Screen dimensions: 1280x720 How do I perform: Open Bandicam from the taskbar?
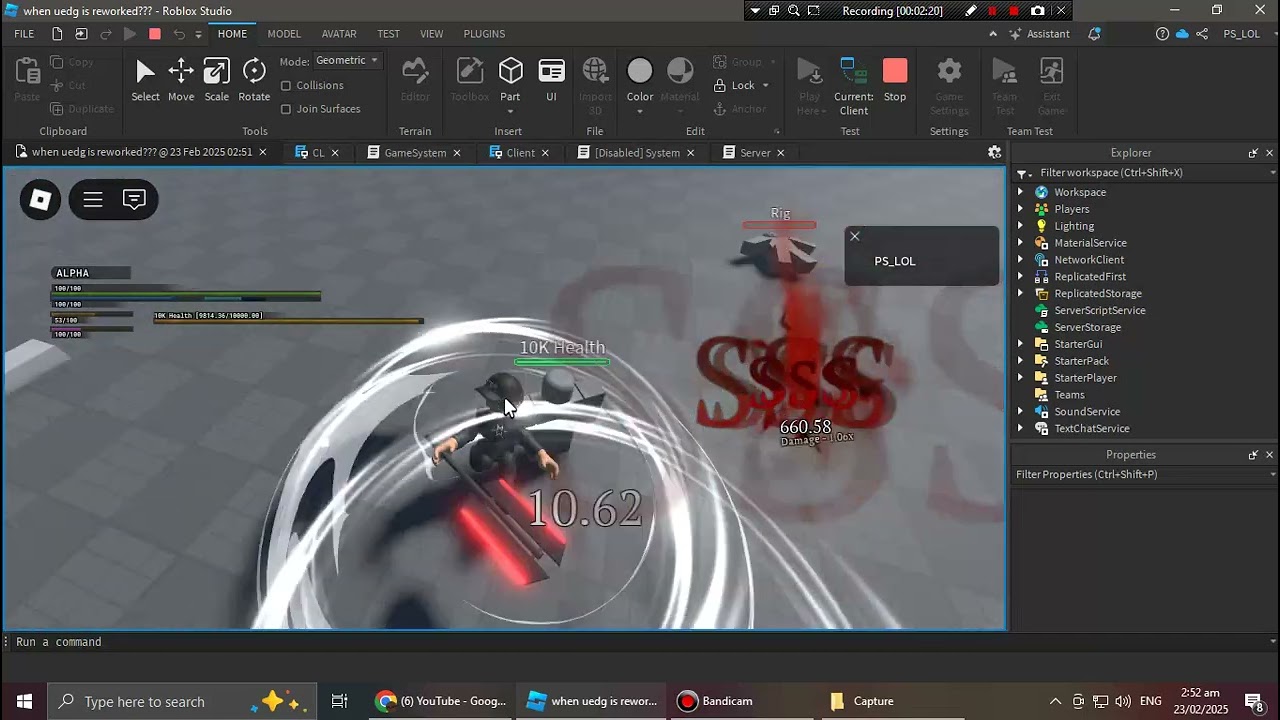[x=714, y=701]
